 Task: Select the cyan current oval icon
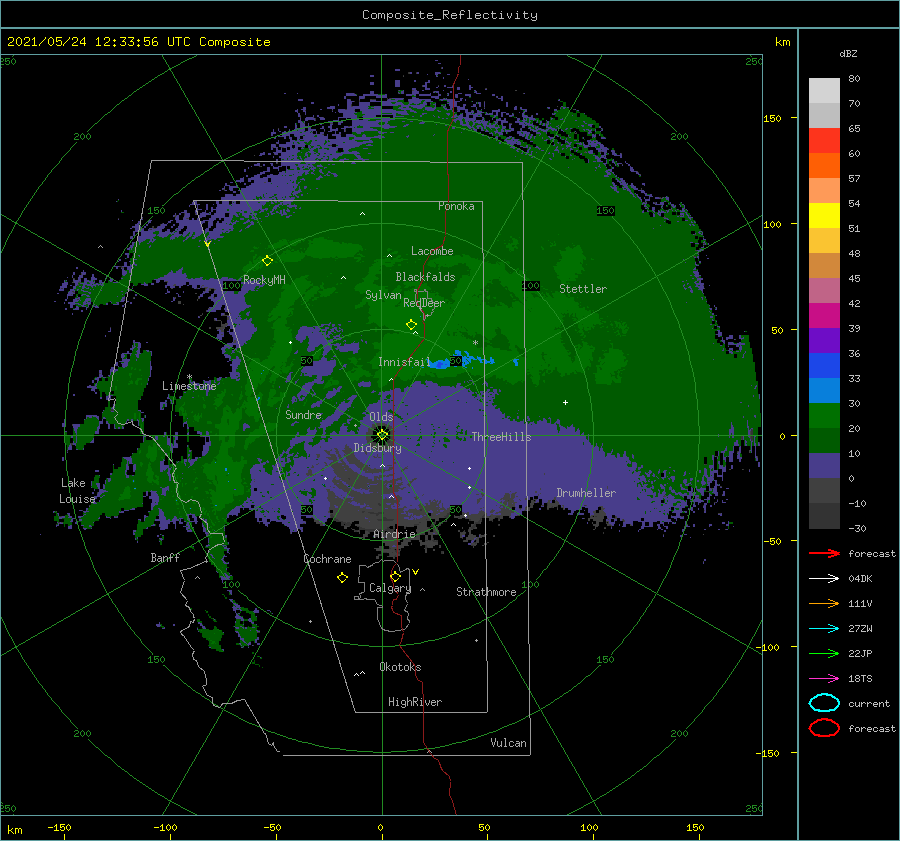coord(824,703)
